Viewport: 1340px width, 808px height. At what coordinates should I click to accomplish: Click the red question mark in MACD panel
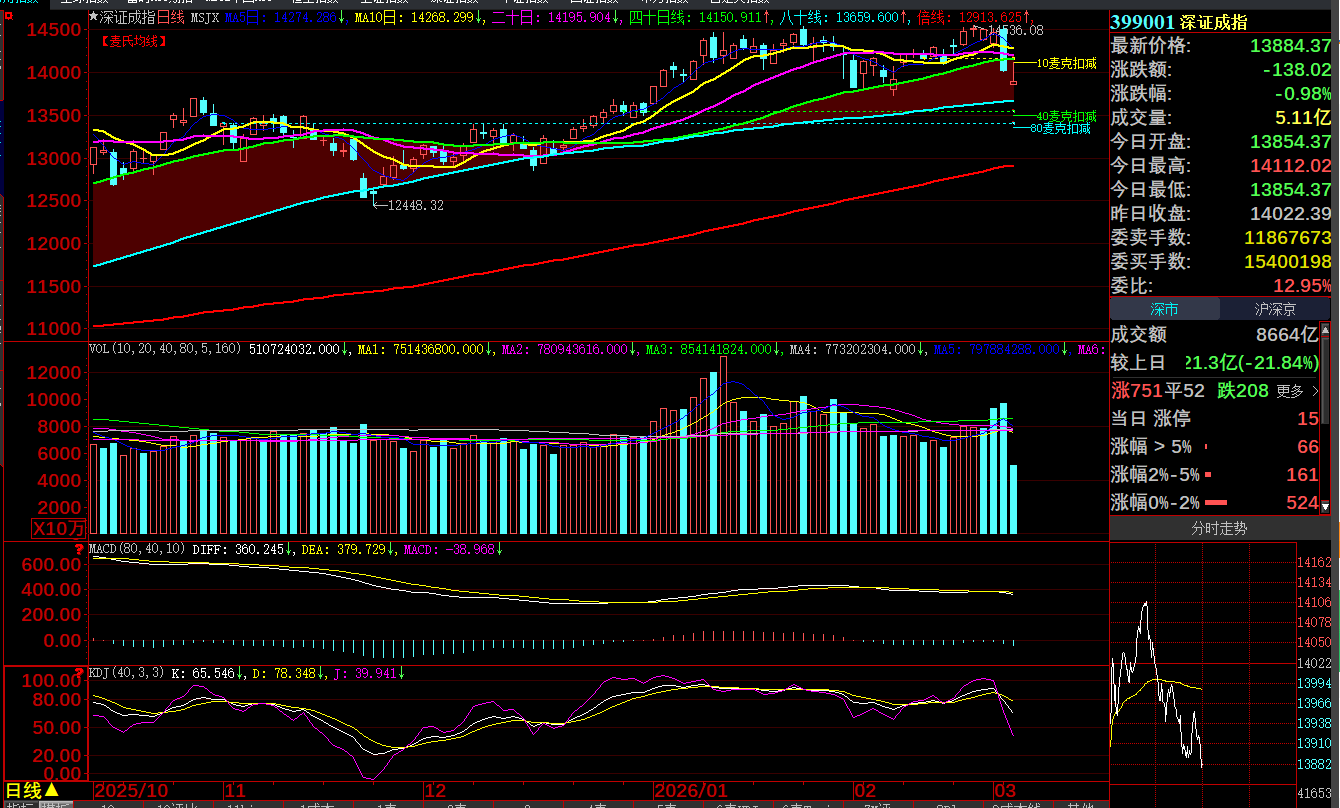(x=79, y=548)
